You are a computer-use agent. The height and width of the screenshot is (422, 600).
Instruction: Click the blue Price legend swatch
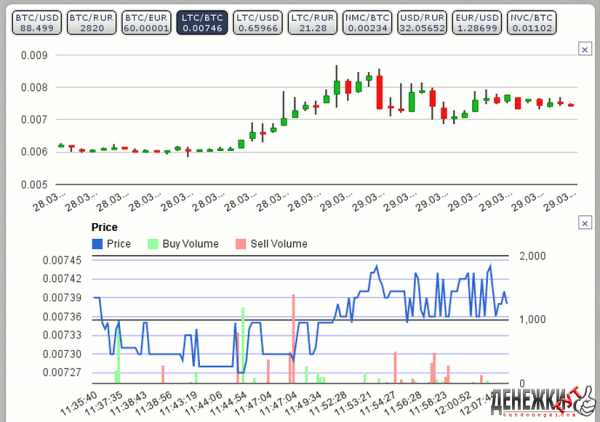tap(97, 244)
